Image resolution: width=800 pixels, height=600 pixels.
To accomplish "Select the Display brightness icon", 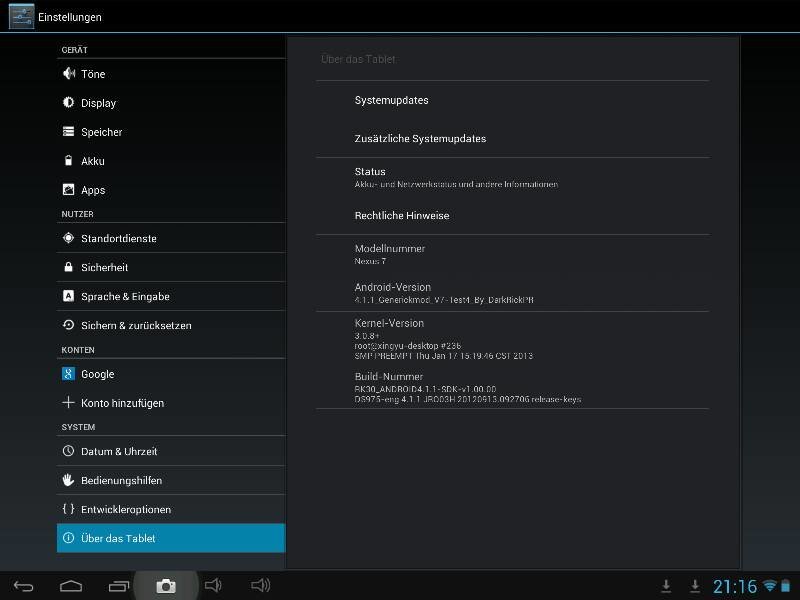I will (x=68, y=103).
